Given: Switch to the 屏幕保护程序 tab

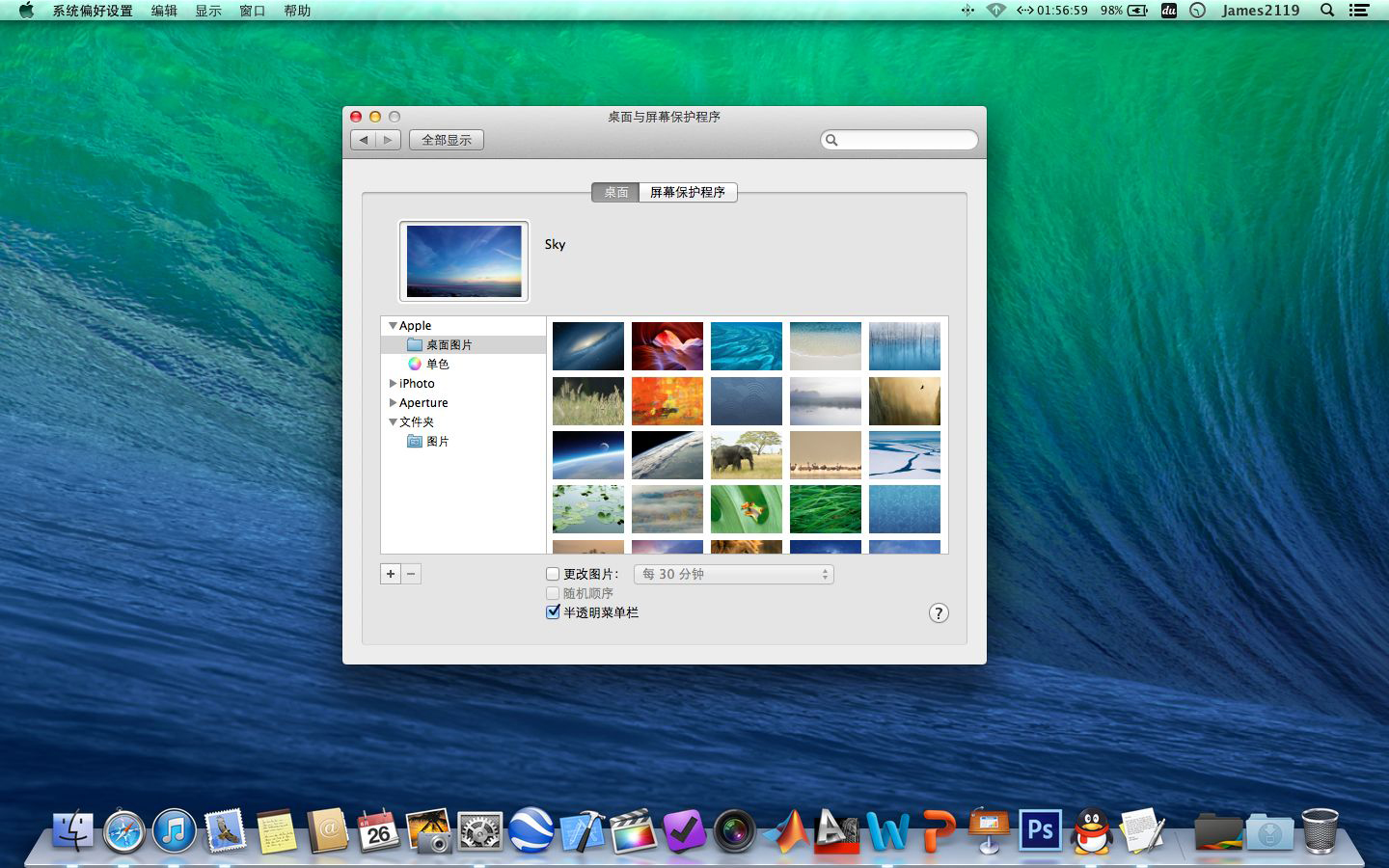Looking at the screenshot, I should (687, 192).
